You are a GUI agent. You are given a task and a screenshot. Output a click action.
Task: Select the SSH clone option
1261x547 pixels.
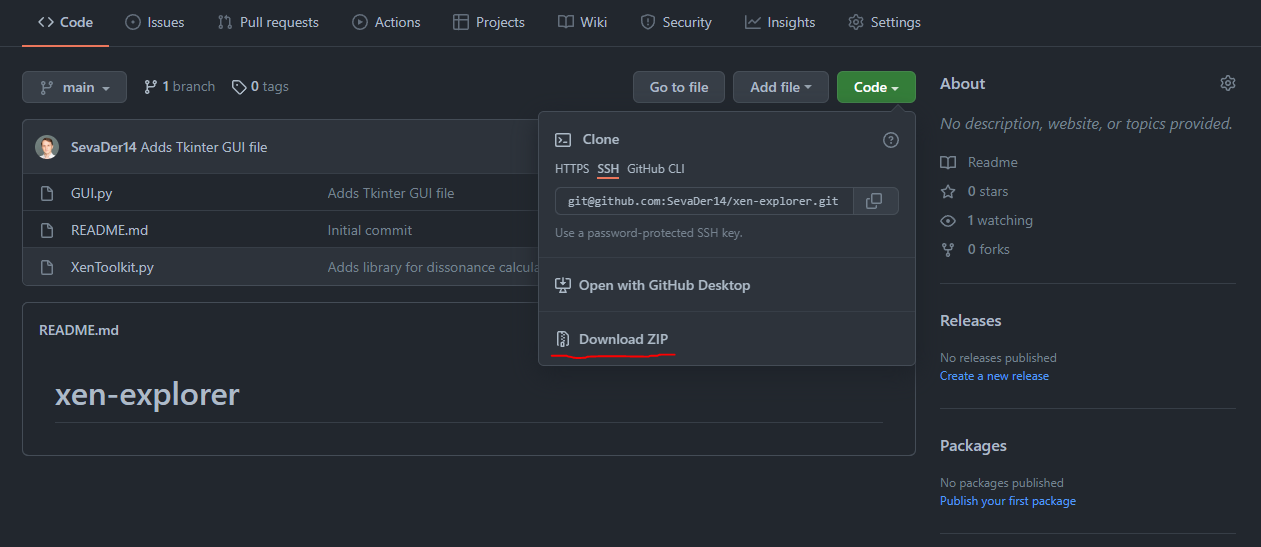tap(608, 169)
